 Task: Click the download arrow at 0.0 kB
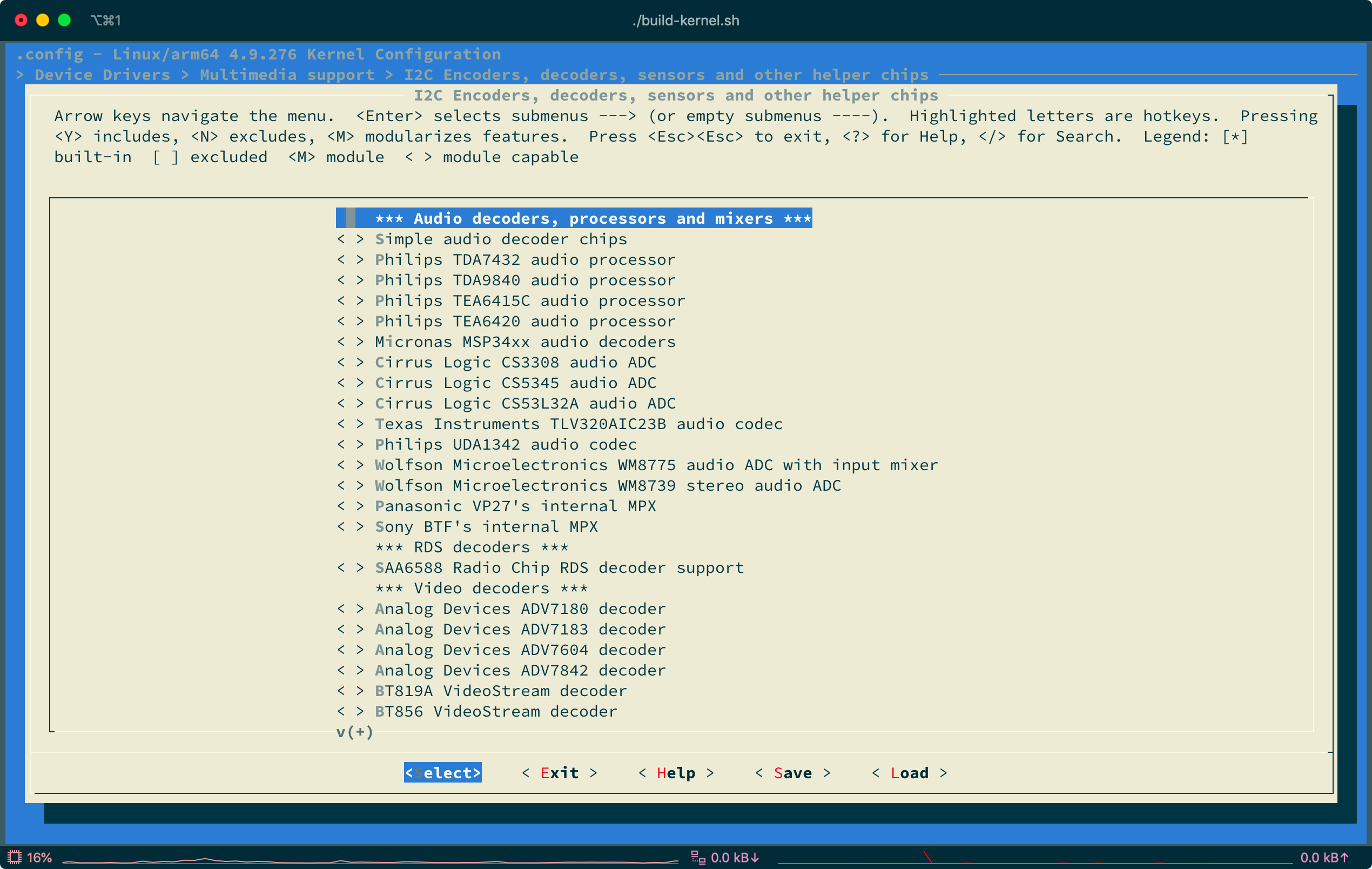[x=755, y=857]
